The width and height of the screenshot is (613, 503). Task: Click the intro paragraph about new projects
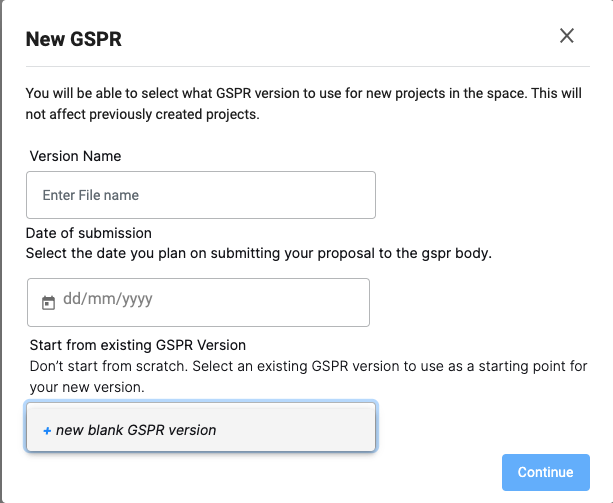click(304, 104)
